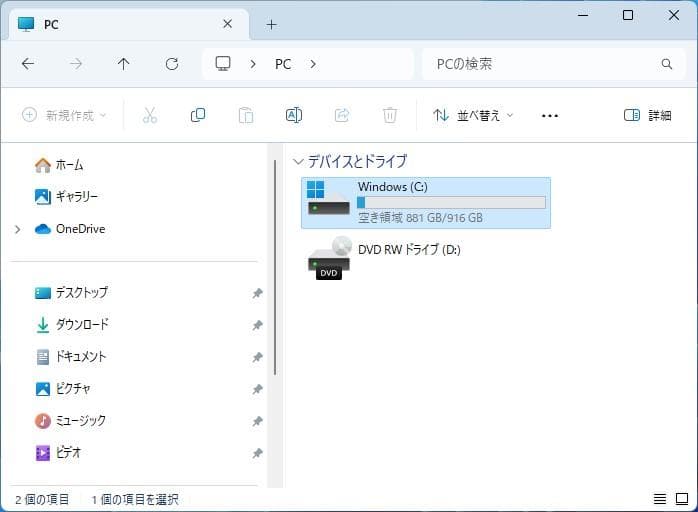Toggle the 詳細 details pane

pyautogui.click(x=648, y=115)
